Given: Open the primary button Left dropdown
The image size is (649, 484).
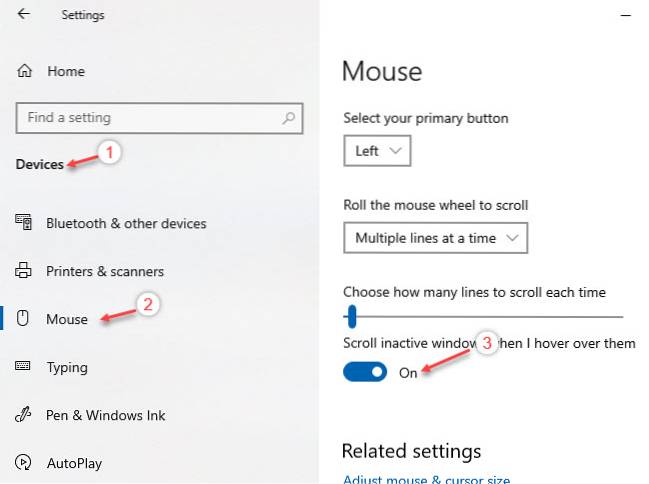Looking at the screenshot, I should [x=377, y=151].
